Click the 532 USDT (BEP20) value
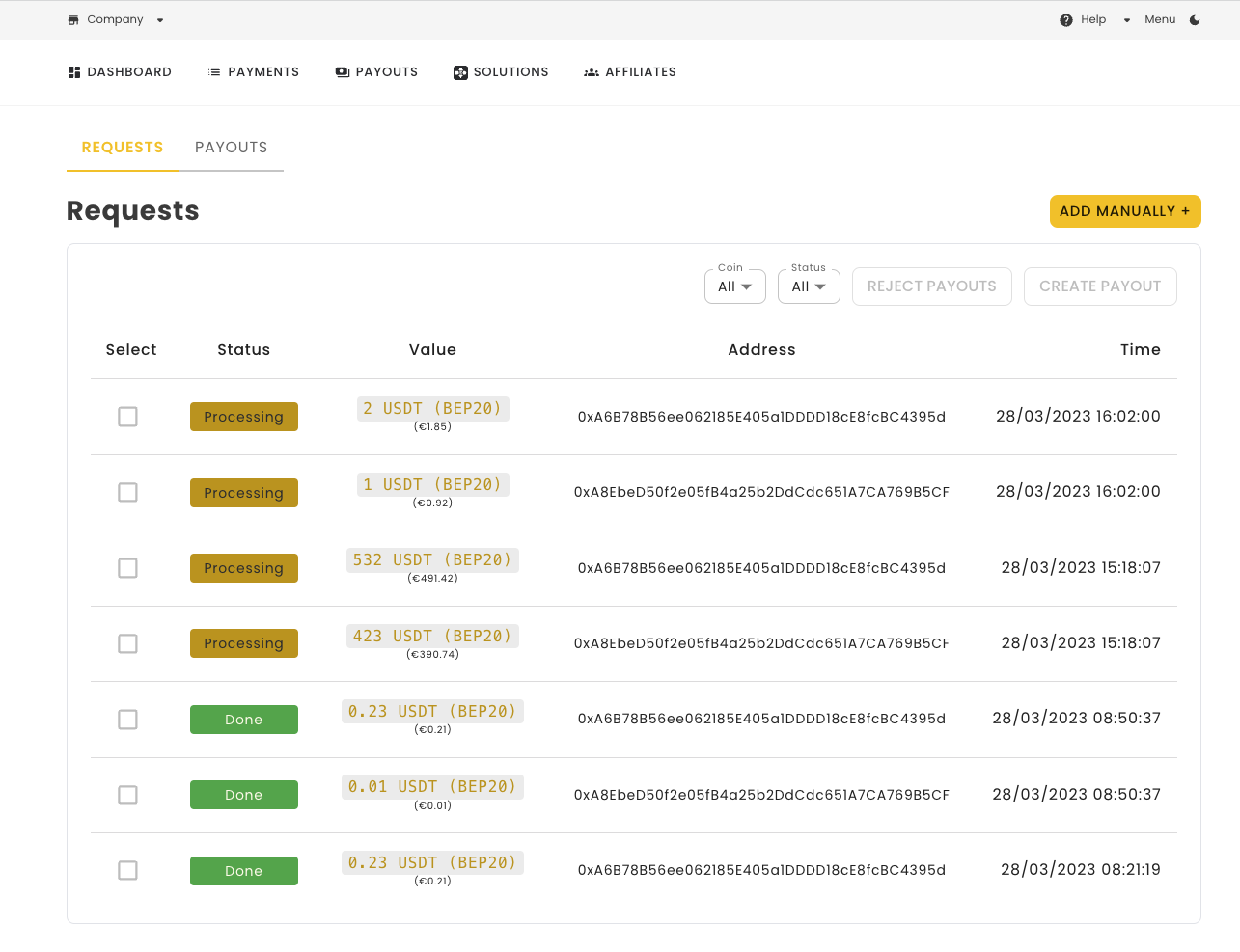1240x952 pixels. pos(432,559)
